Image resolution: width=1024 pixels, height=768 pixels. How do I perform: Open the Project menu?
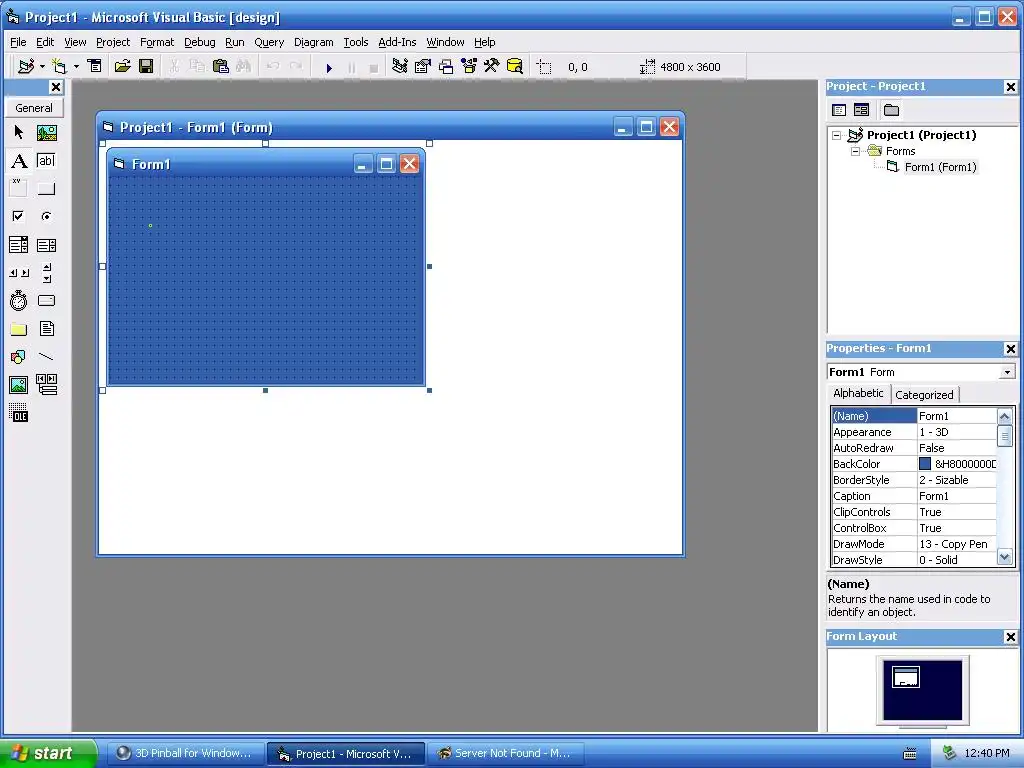click(x=113, y=42)
